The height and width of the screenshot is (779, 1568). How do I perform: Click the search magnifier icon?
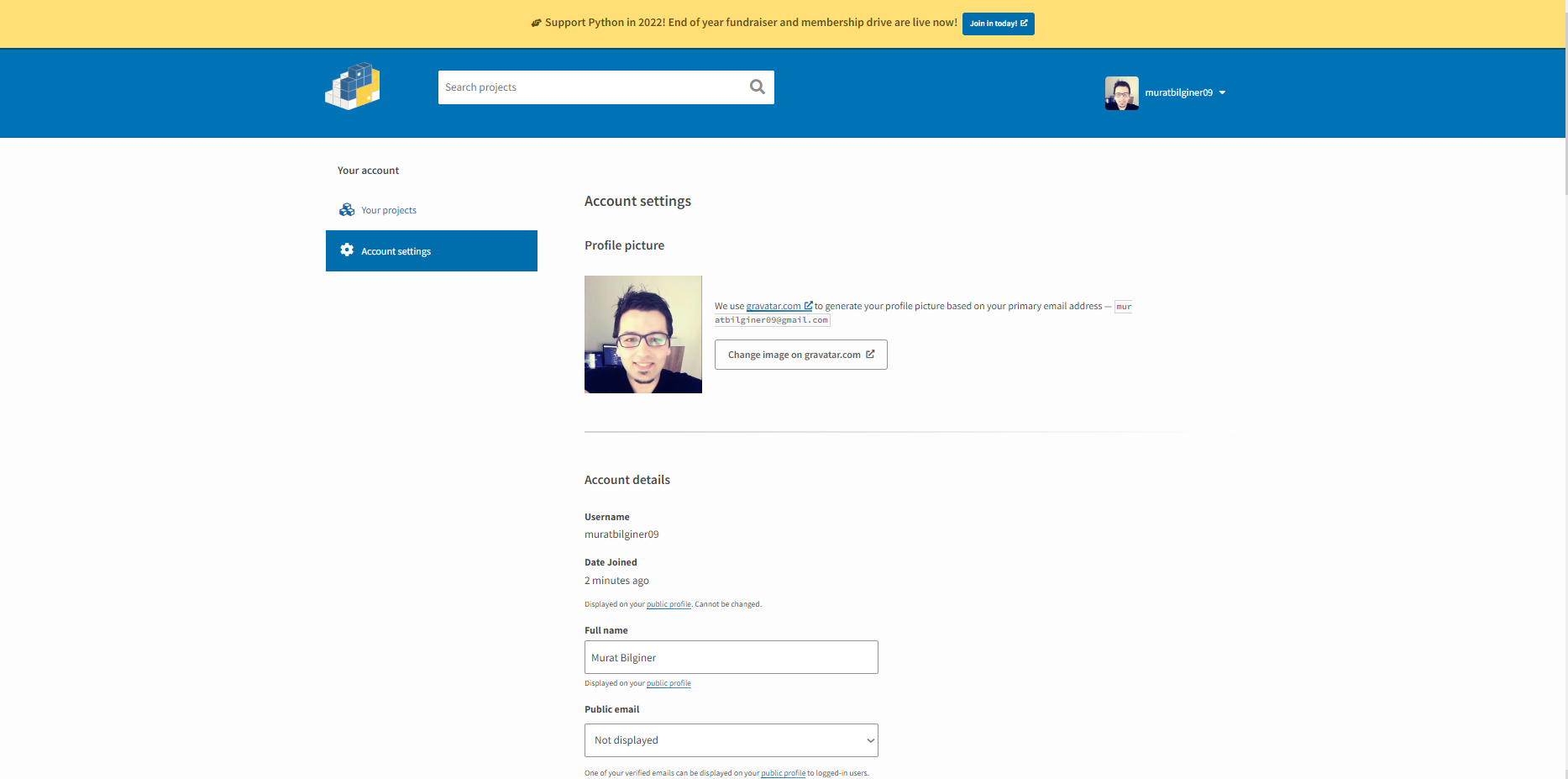756,87
